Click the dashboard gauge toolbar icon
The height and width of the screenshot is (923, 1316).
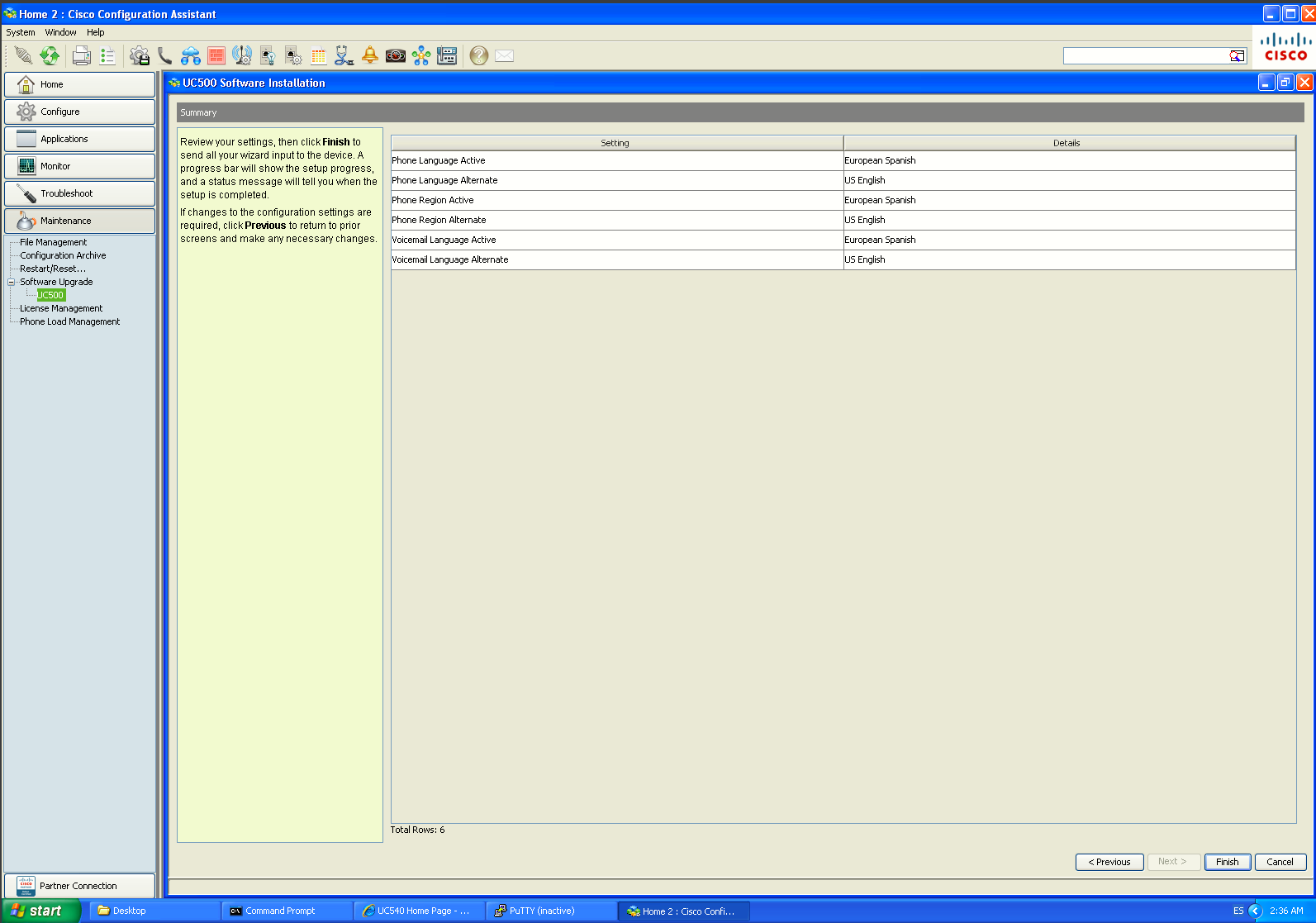point(396,55)
